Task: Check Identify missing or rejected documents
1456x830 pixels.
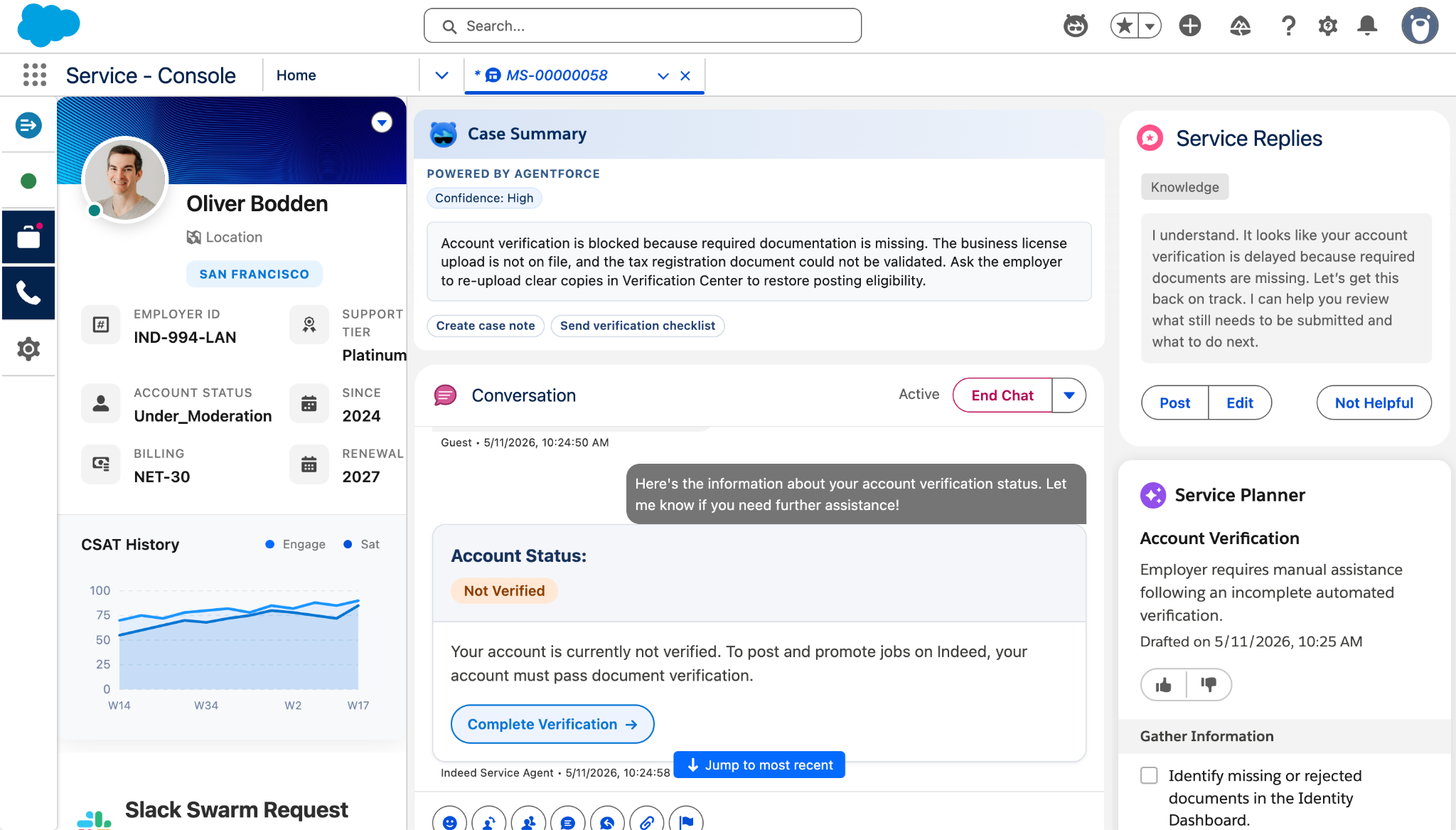Action: tap(1149, 775)
